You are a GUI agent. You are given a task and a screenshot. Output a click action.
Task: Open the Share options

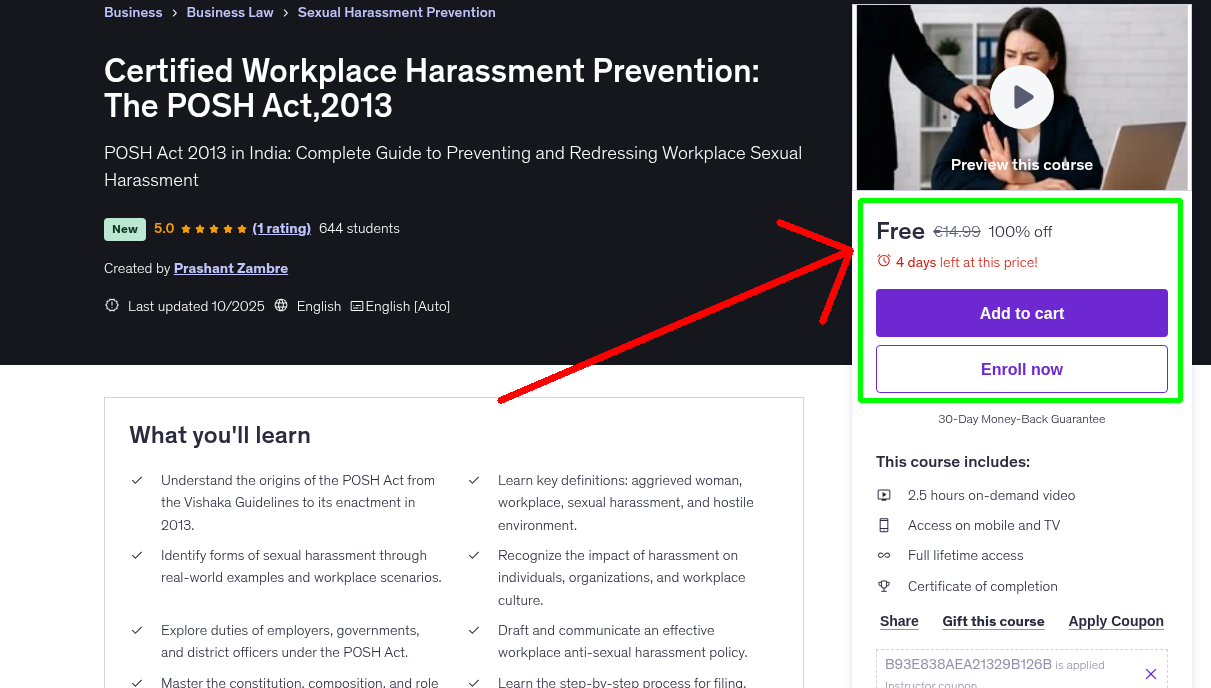[898, 620]
